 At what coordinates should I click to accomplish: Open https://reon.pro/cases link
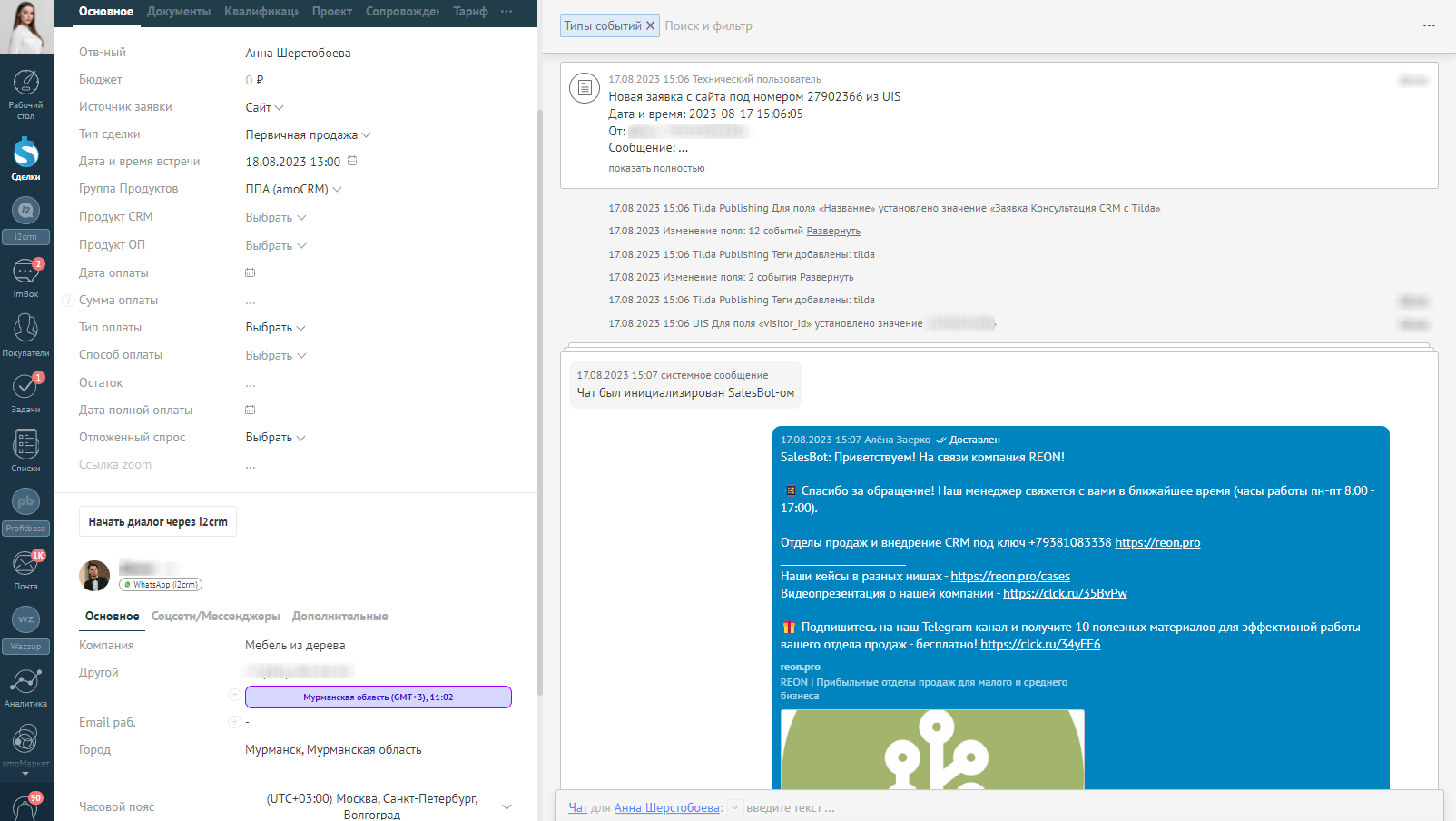coord(1010,576)
